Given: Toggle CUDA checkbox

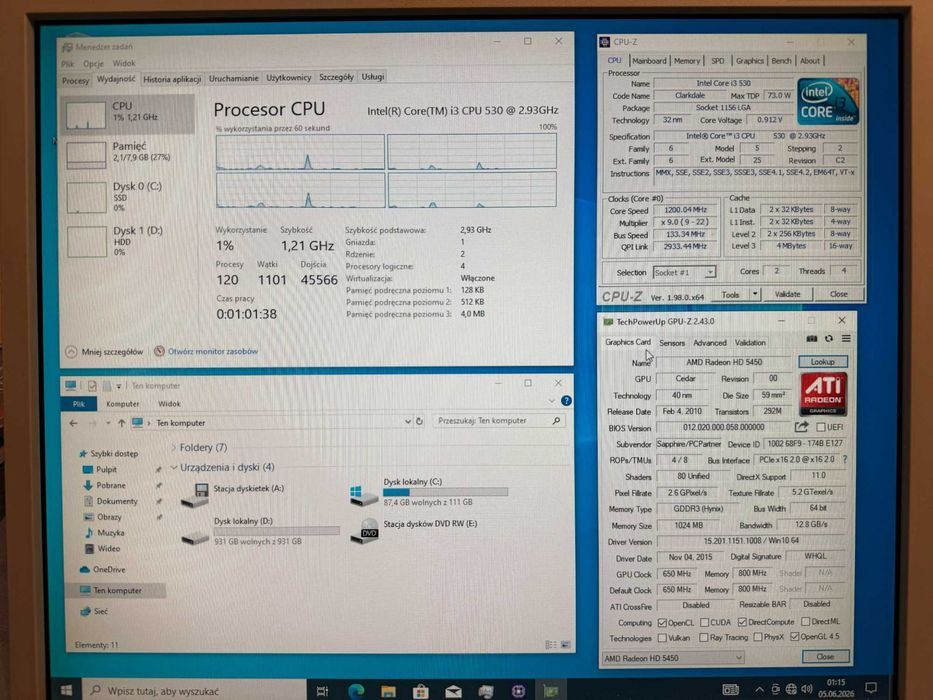Looking at the screenshot, I should 705,623.
